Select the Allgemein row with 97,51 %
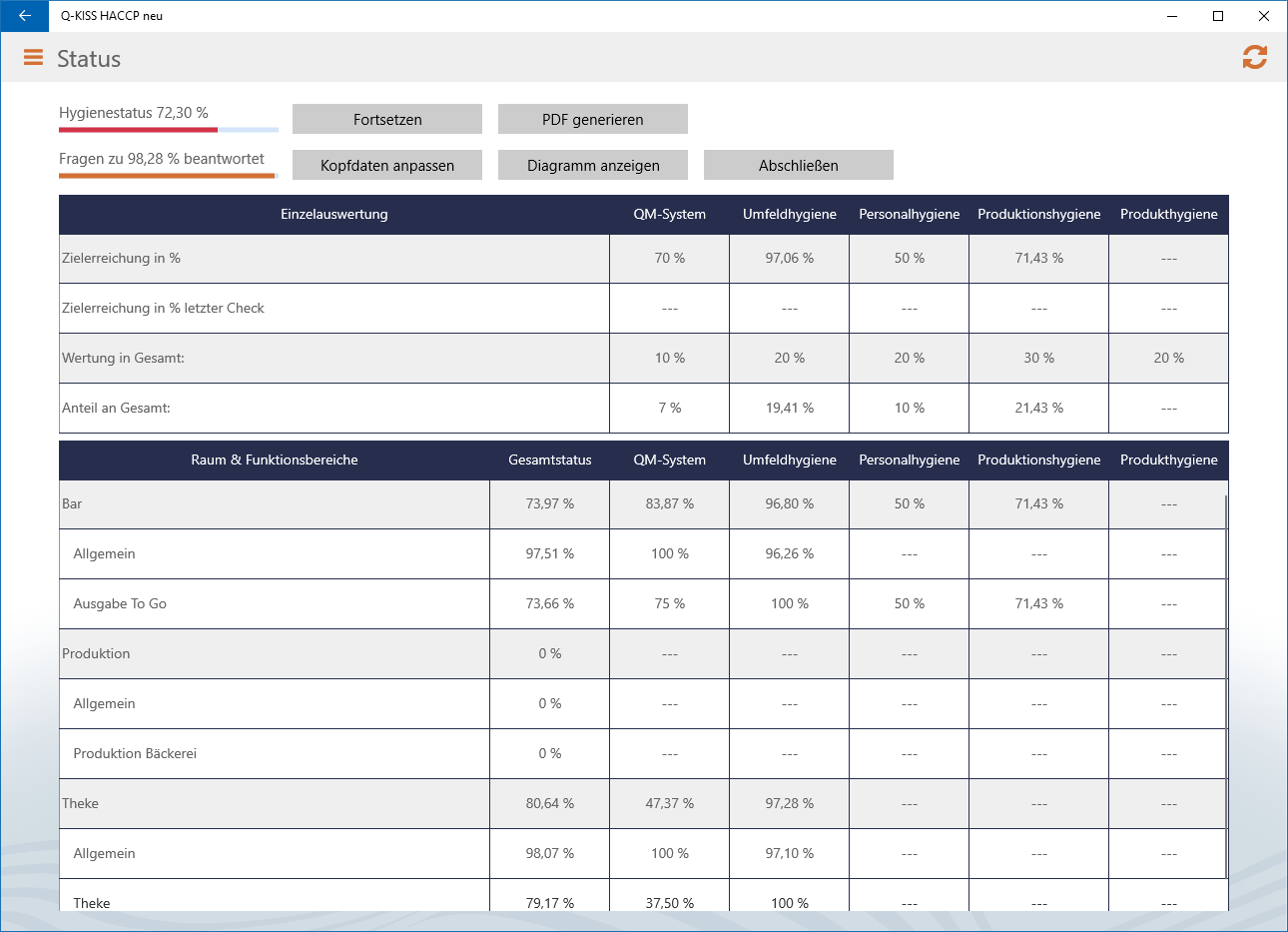The width and height of the screenshot is (1288, 932). (x=642, y=553)
